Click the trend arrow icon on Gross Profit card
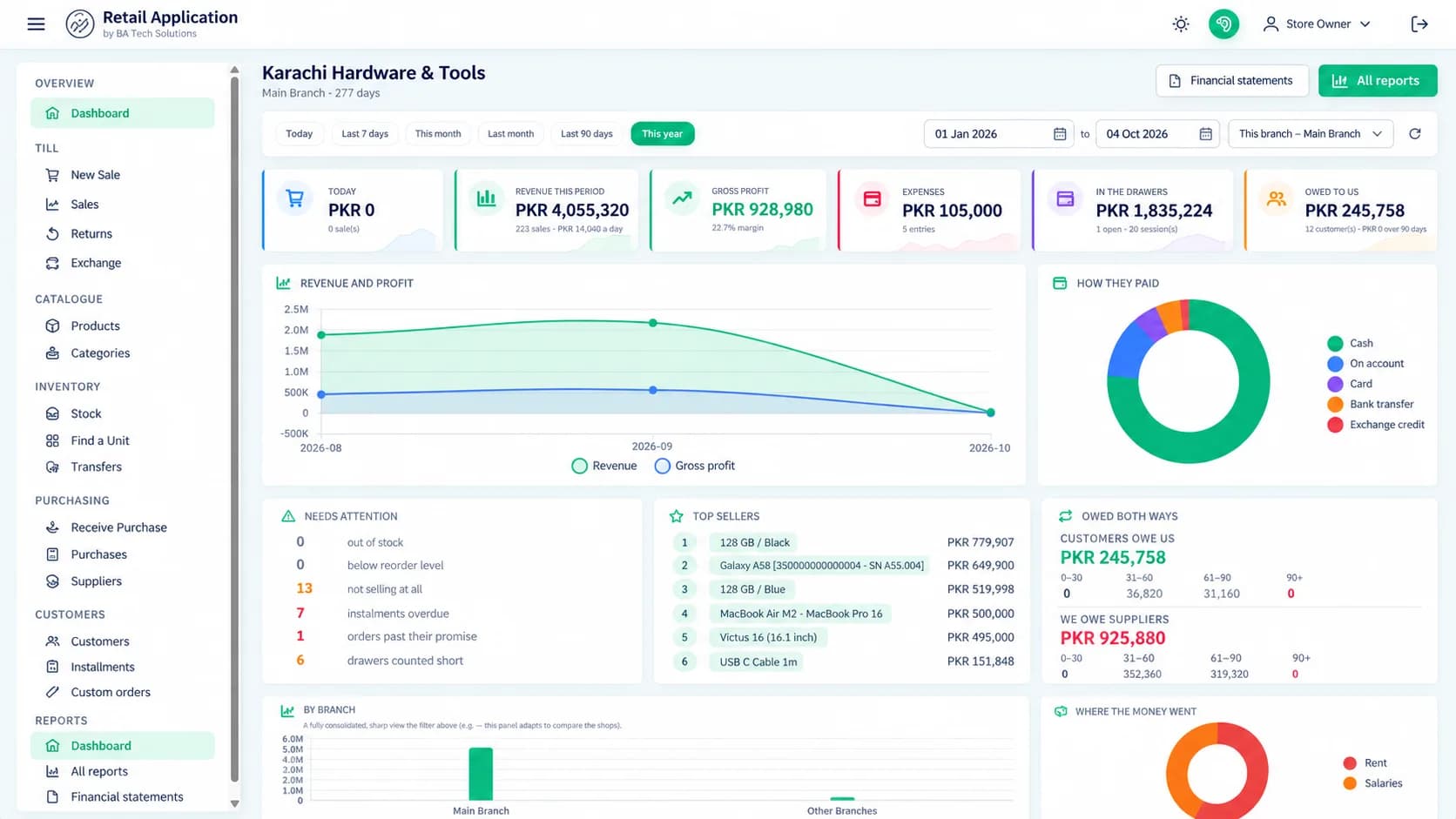This screenshot has height=819, width=1456. (682, 198)
